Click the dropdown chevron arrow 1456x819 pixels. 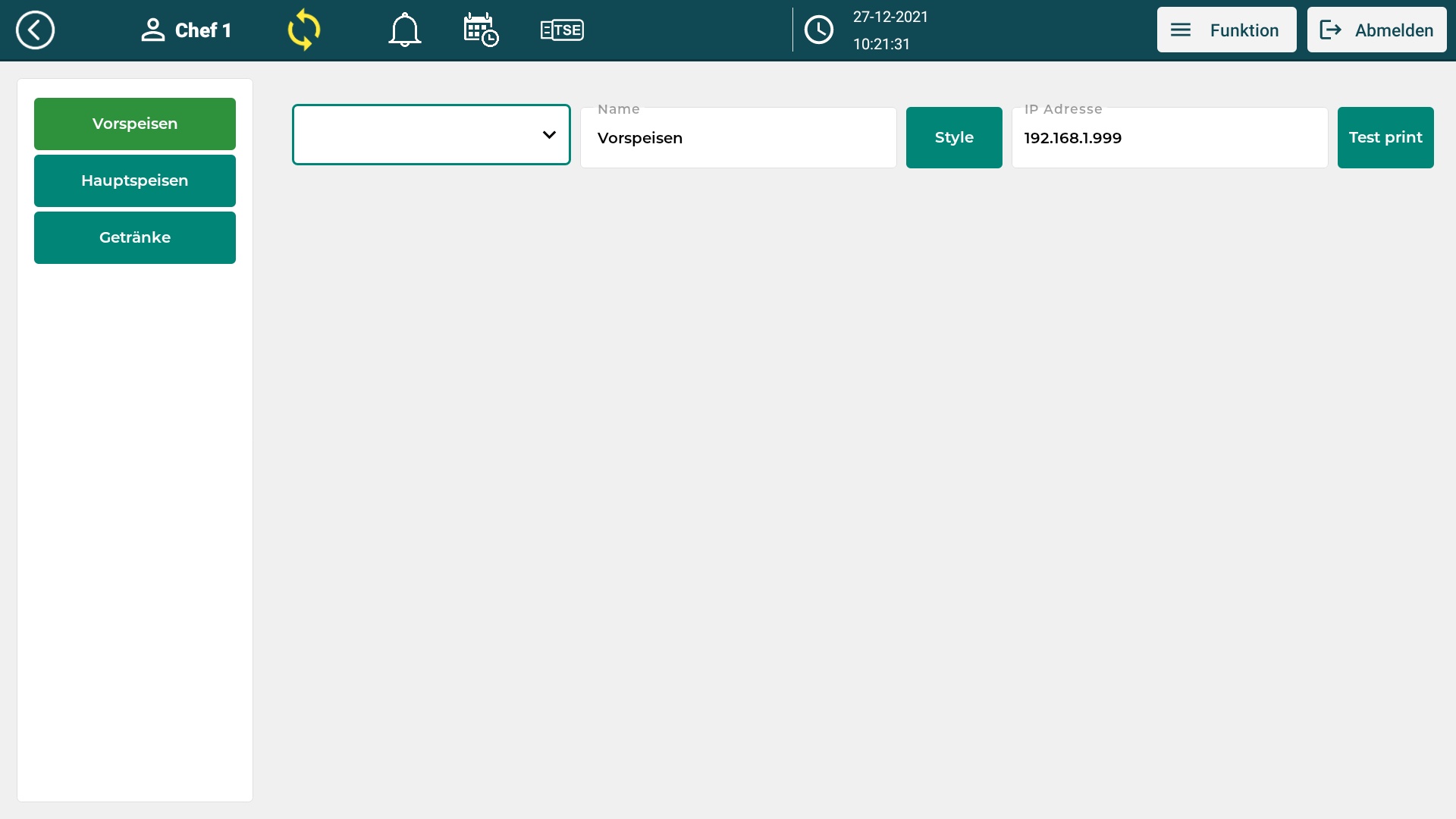pyautogui.click(x=549, y=135)
